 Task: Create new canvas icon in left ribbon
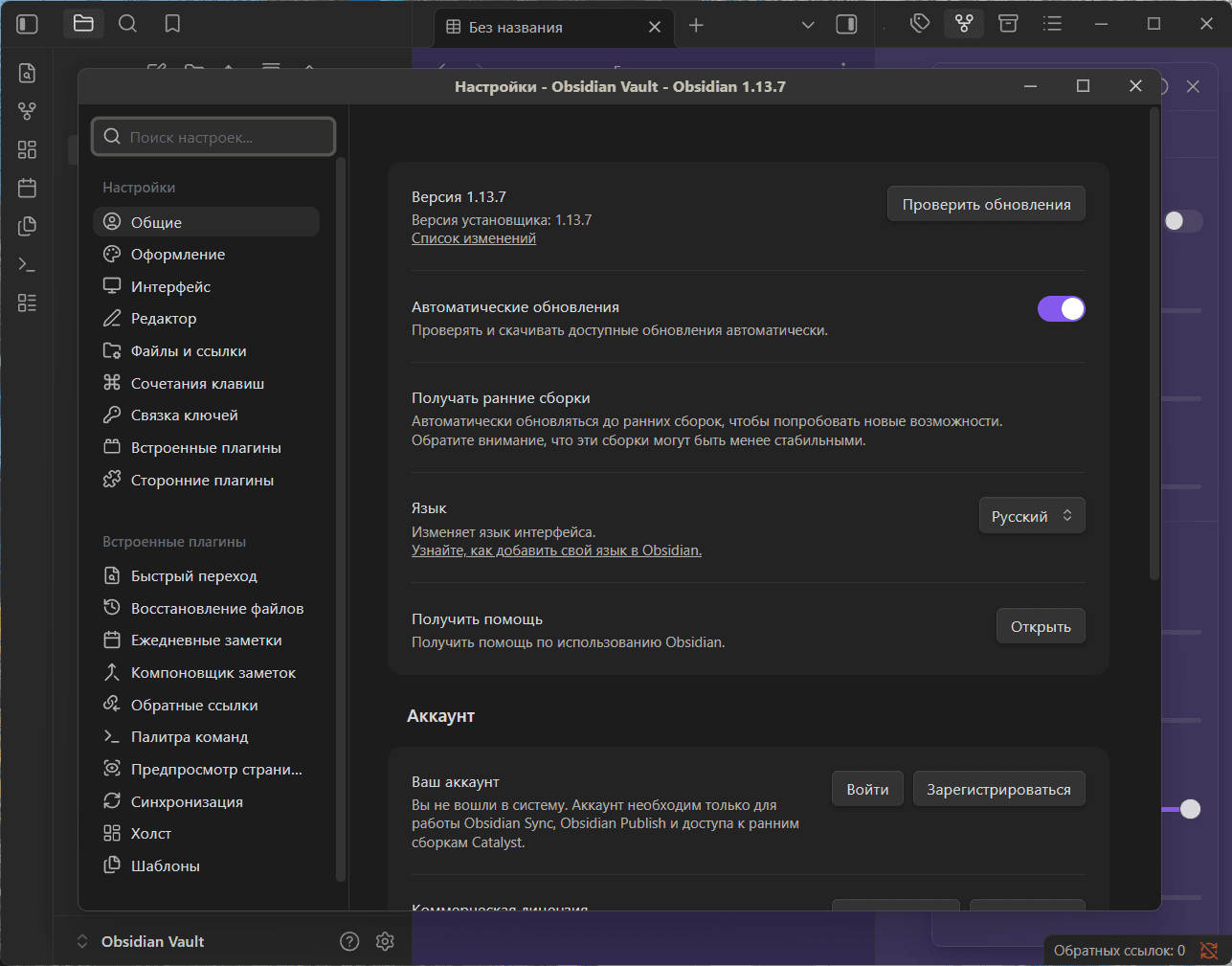coord(27,149)
